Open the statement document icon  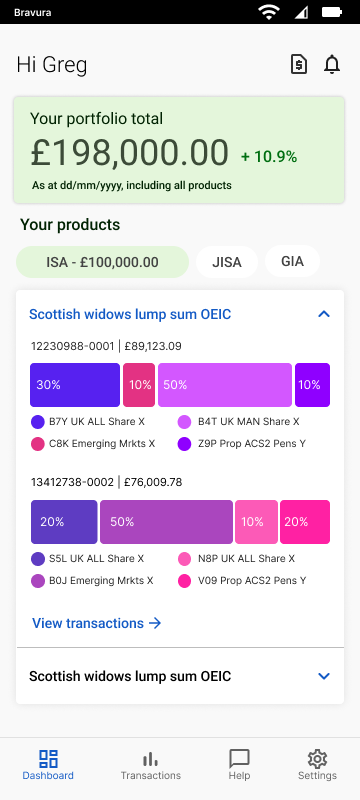[299, 65]
